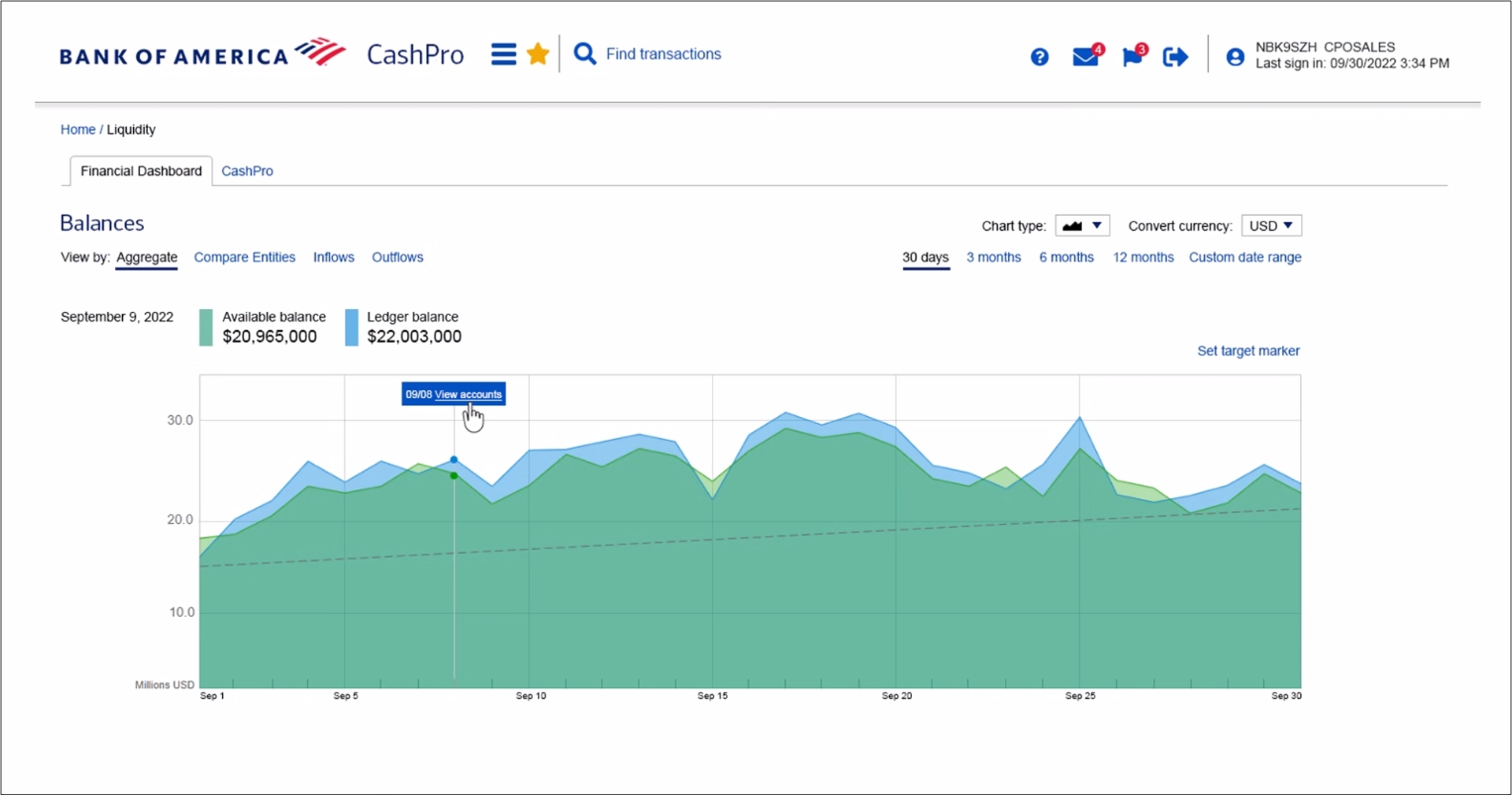This screenshot has width=1512, height=795.
Task: Click the sign out arrow icon
Action: (x=1175, y=57)
